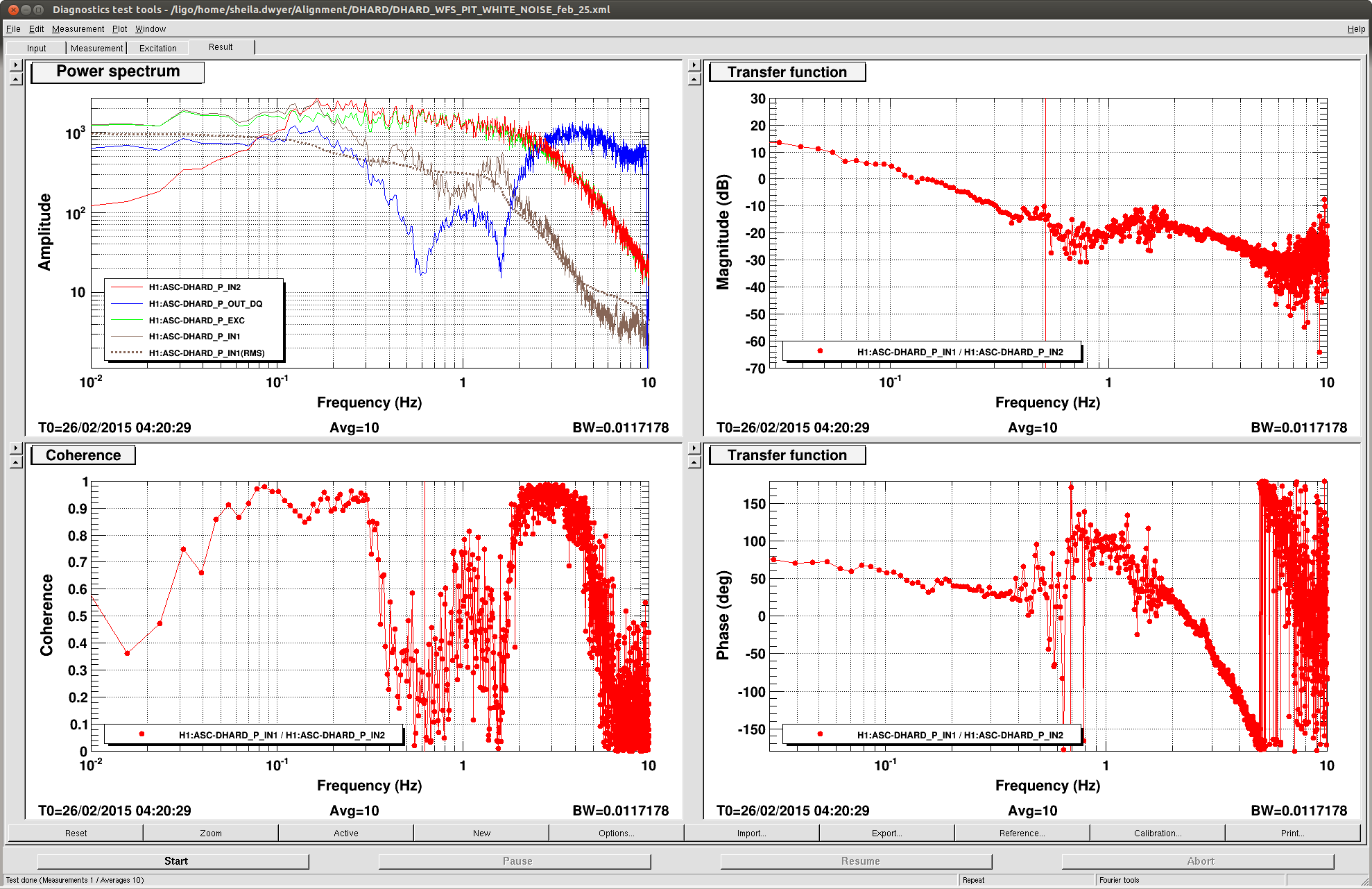Open the Help menu
The width and height of the screenshot is (1372, 889).
(1356, 29)
